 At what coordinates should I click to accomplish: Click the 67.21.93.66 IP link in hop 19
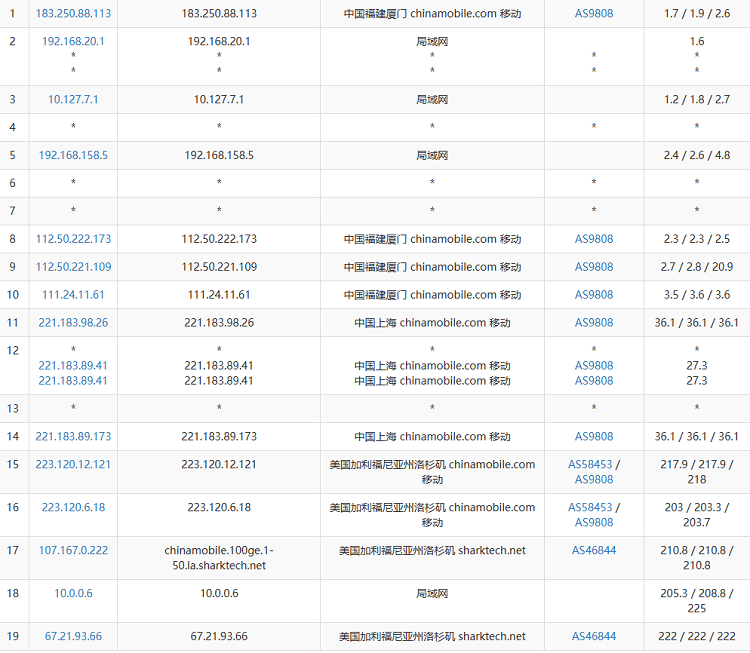[x=73, y=637]
